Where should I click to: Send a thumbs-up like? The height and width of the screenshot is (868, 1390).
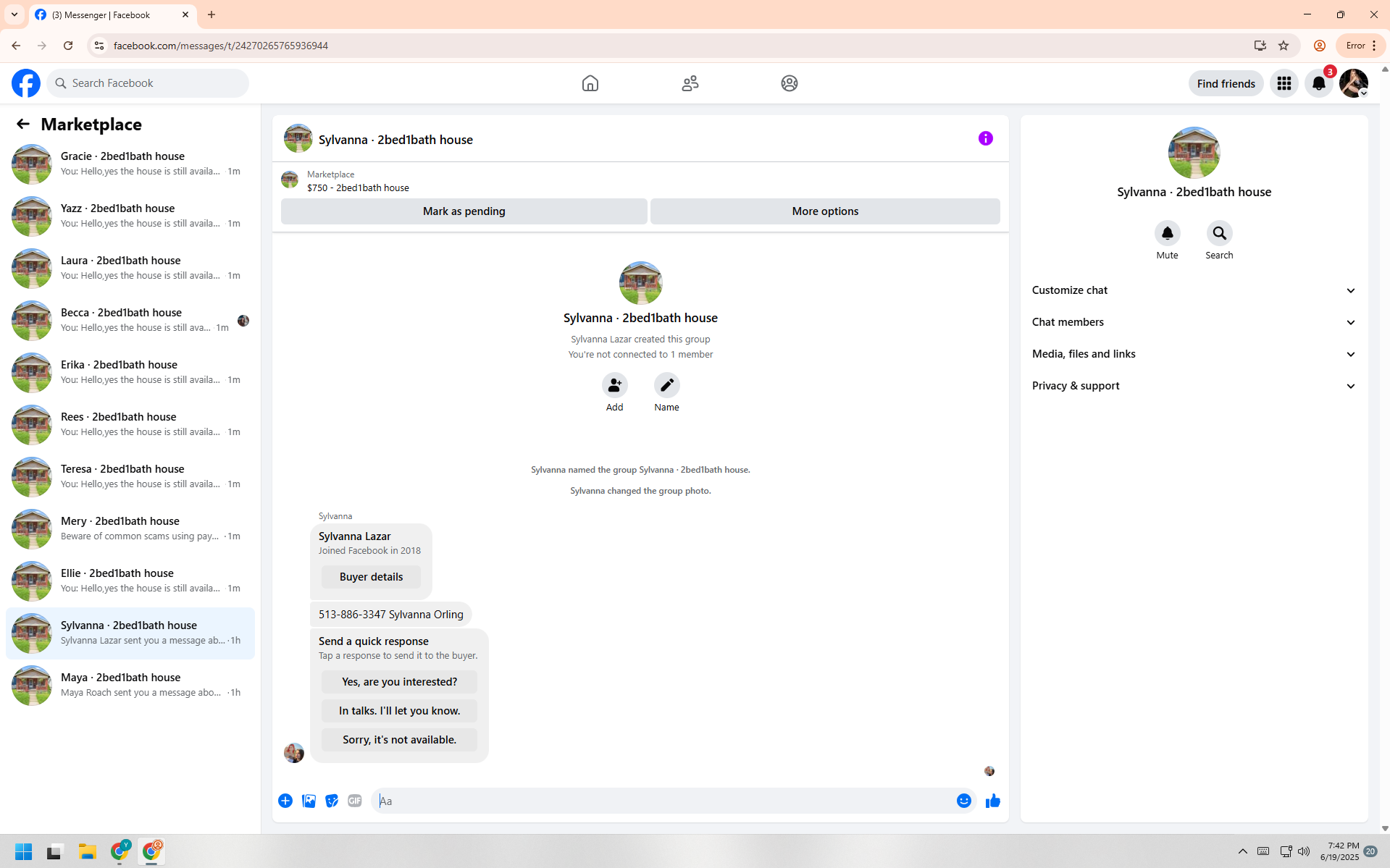click(992, 801)
